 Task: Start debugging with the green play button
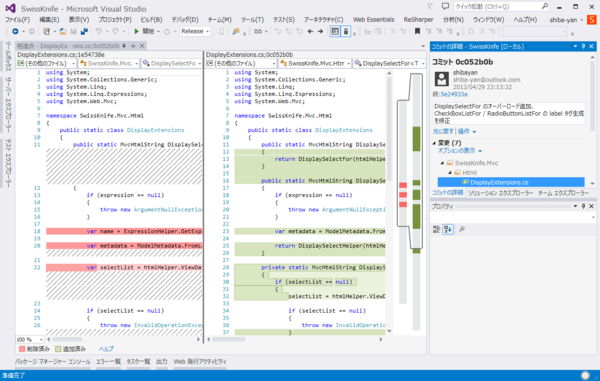pos(136,31)
